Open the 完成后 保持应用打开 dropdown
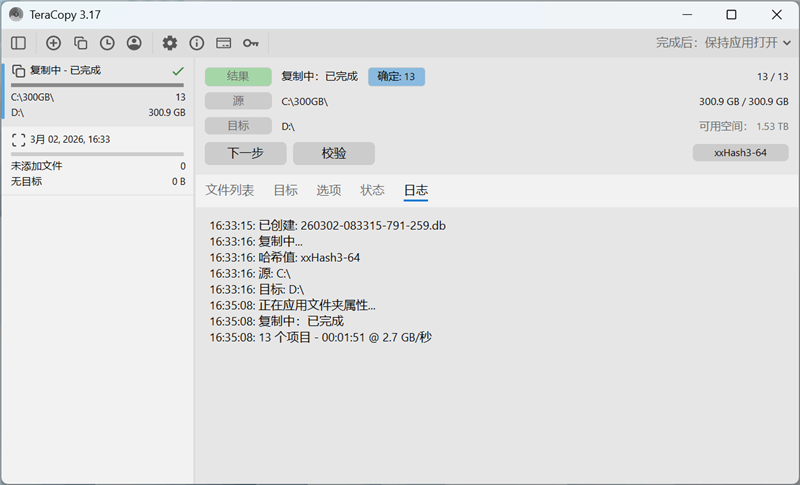This screenshot has height=485, width=800. coord(723,43)
